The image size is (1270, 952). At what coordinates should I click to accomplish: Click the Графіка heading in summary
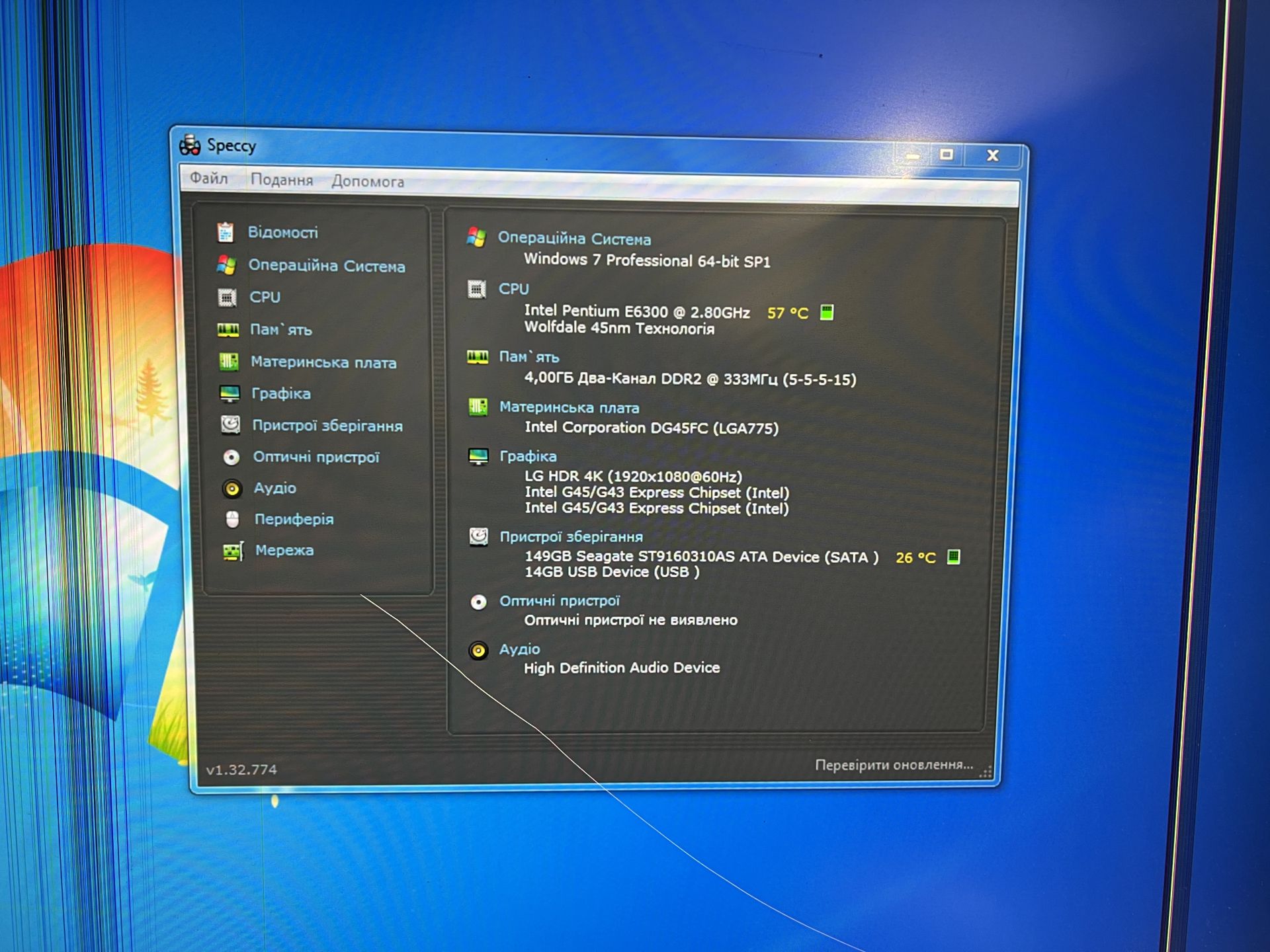tap(528, 456)
